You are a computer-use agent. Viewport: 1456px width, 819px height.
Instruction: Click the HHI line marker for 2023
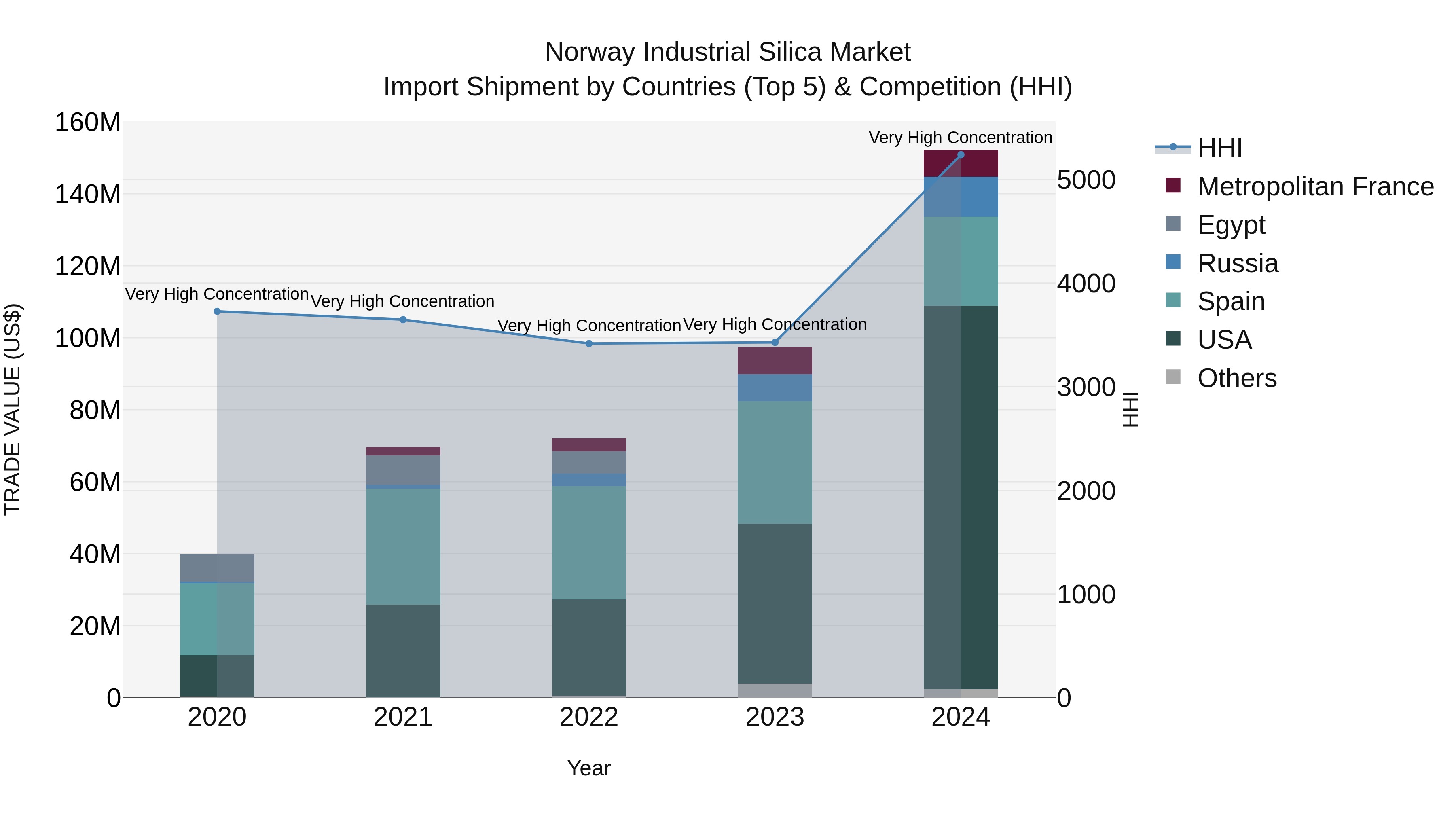tap(775, 343)
